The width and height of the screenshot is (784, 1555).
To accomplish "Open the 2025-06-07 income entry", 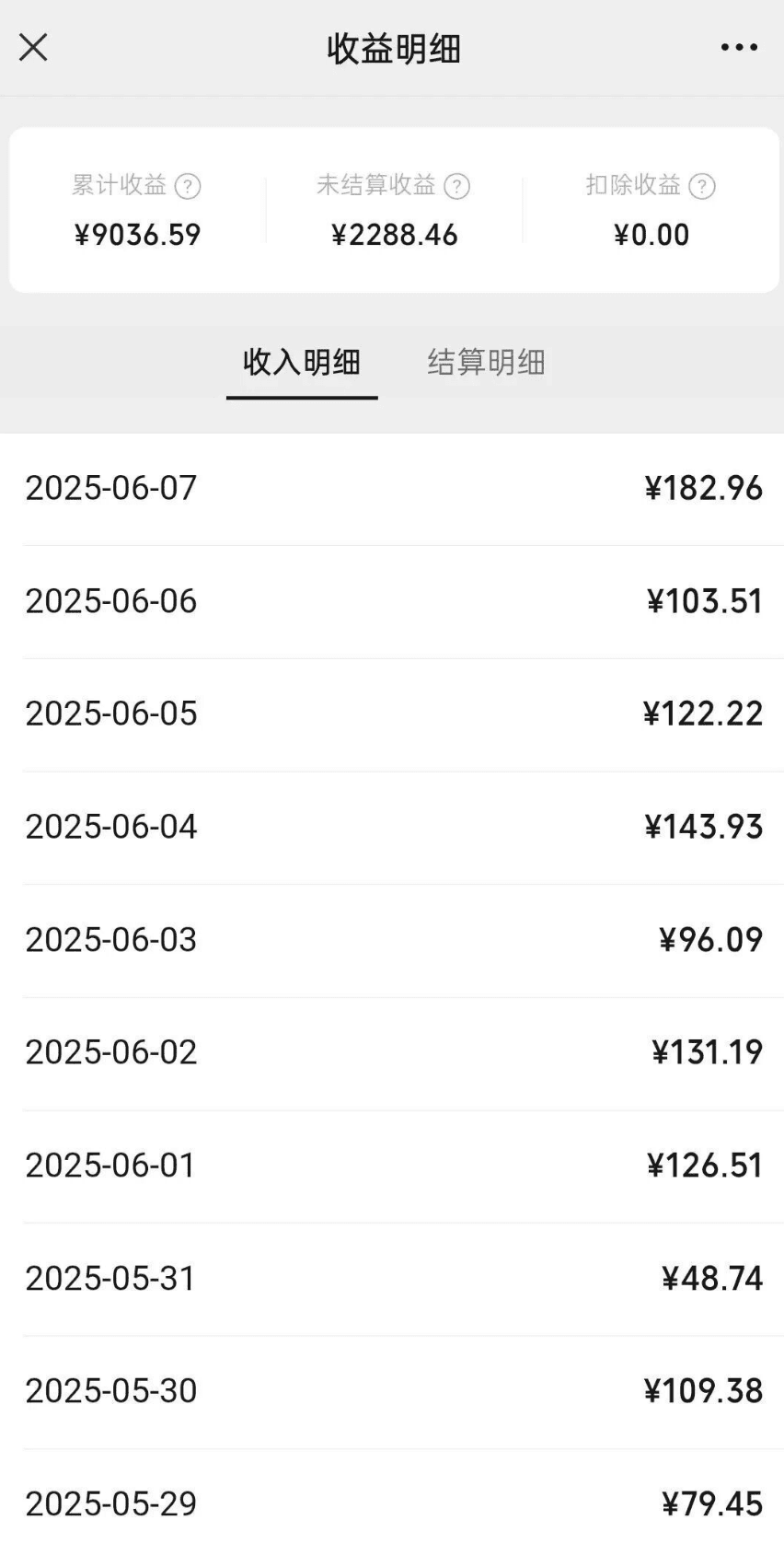I will pyautogui.click(x=392, y=488).
